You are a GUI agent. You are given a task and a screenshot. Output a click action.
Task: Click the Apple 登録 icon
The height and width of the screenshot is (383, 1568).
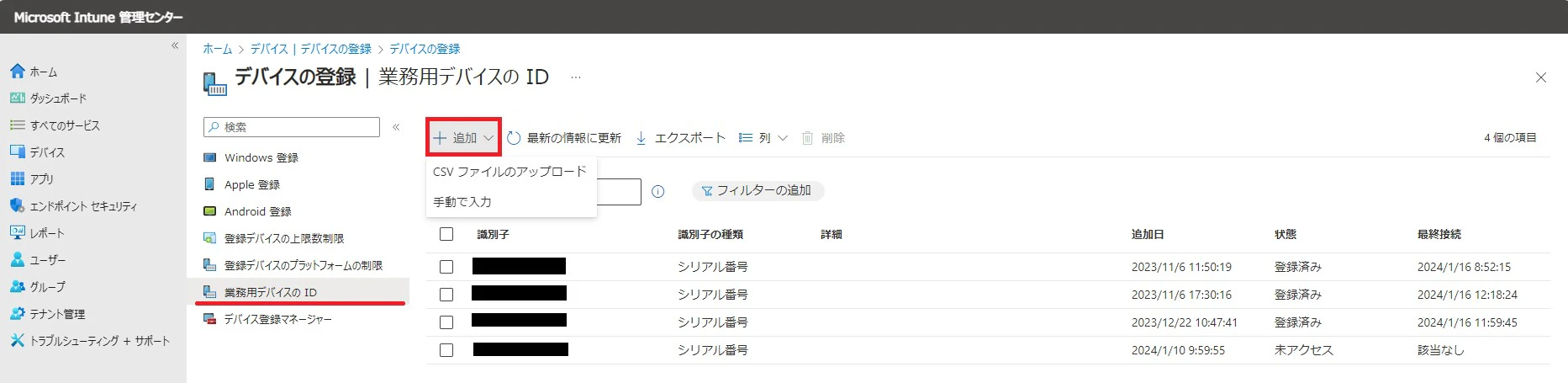tap(209, 184)
